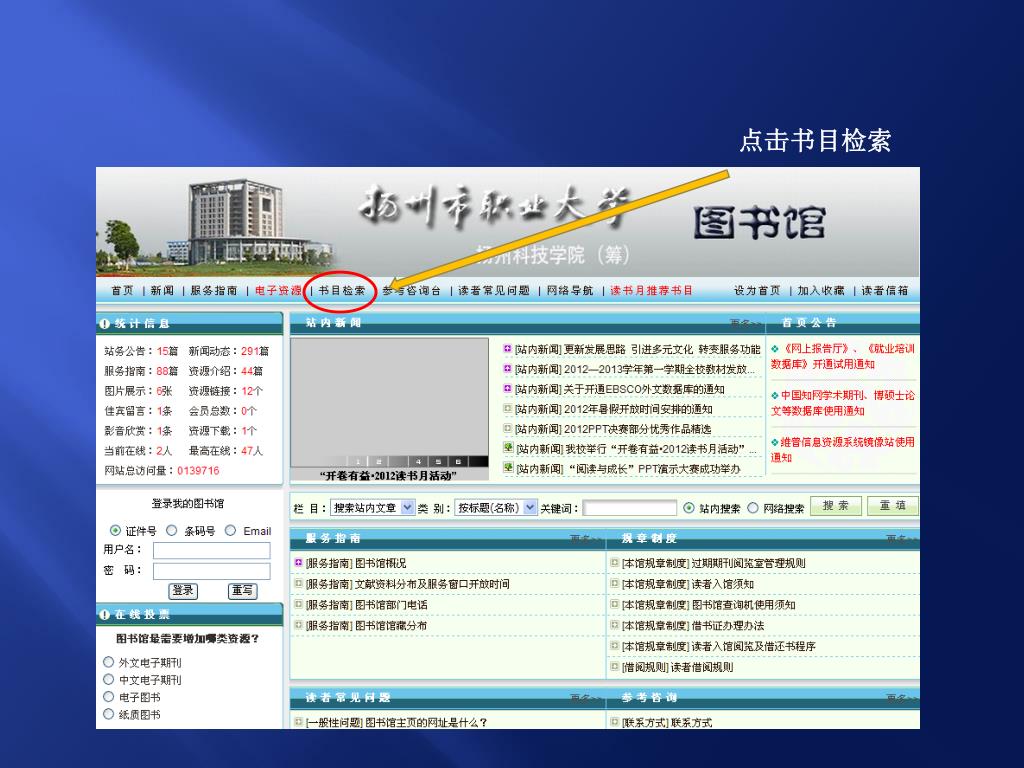1024x768 pixels.
Task: Select 中文电子期刊 poll option
Action: coord(108,680)
